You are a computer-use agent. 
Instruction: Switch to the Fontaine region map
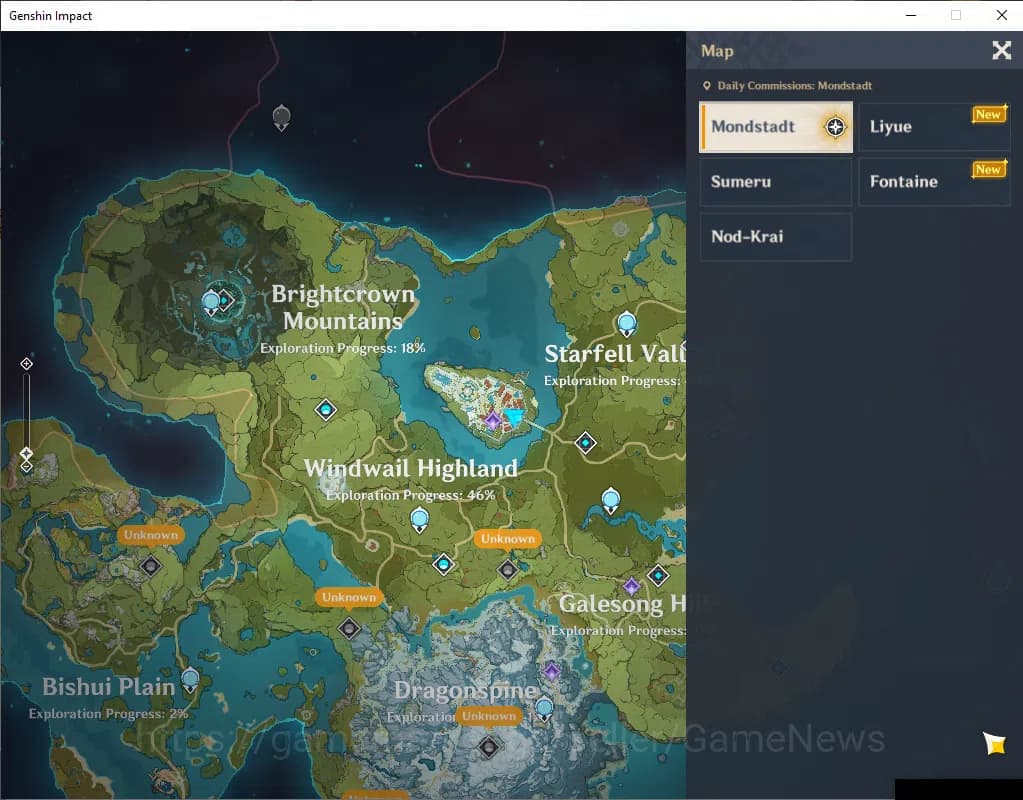click(x=934, y=181)
